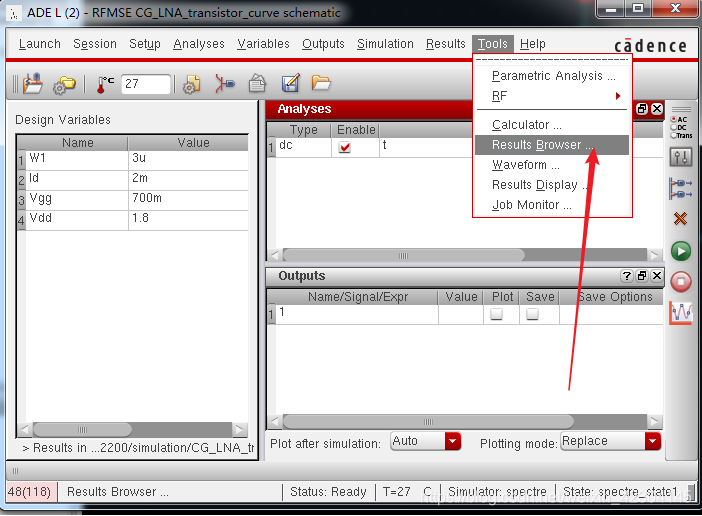Open the Session menu
This screenshot has height=516, width=702.
coord(94,44)
